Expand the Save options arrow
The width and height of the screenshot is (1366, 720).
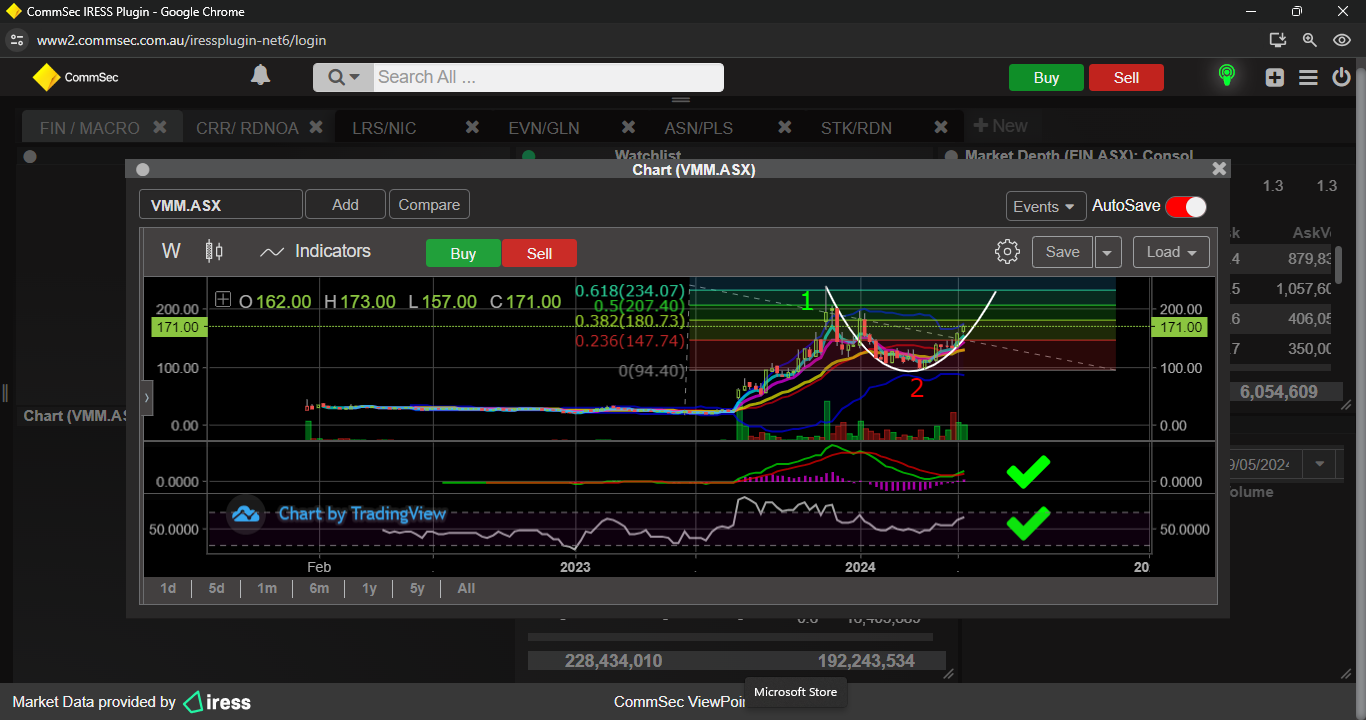[1107, 252]
